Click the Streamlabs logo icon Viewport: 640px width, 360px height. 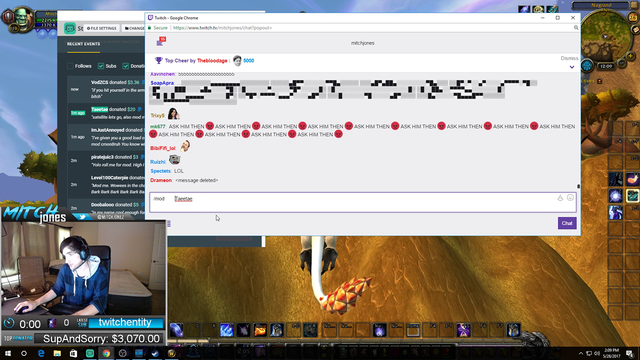[x=70, y=28]
